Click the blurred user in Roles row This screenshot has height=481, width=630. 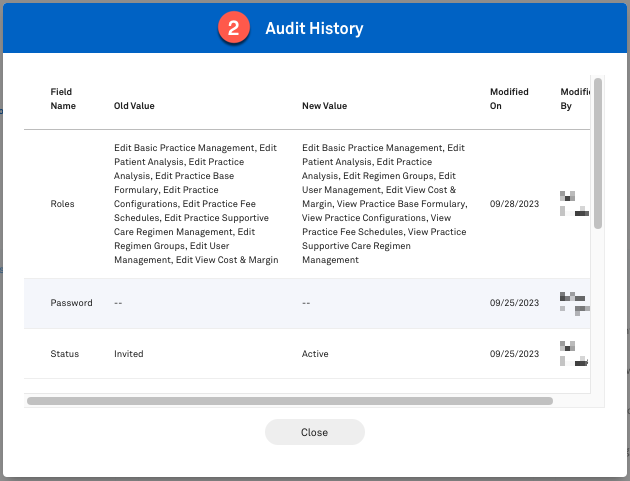[x=573, y=204]
